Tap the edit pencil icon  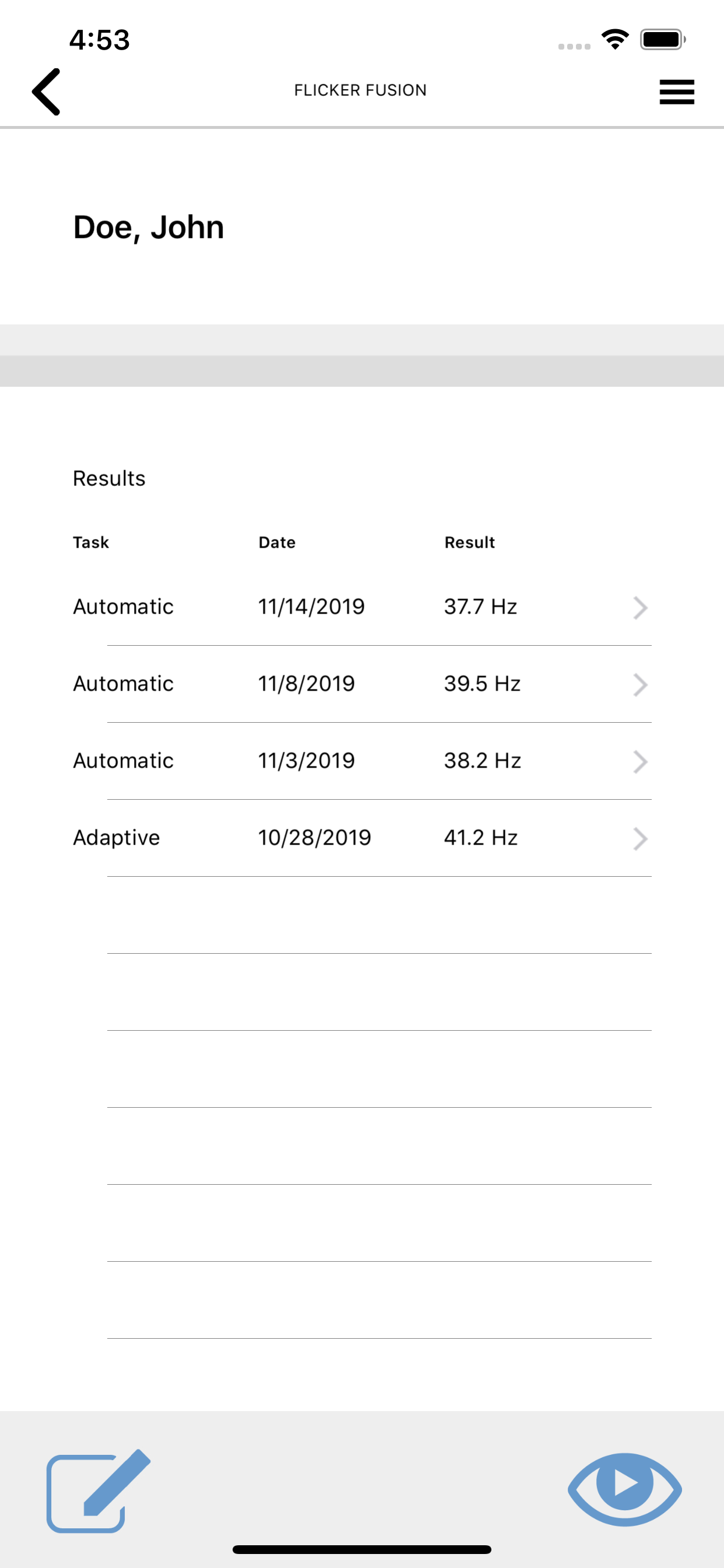coord(99,1490)
